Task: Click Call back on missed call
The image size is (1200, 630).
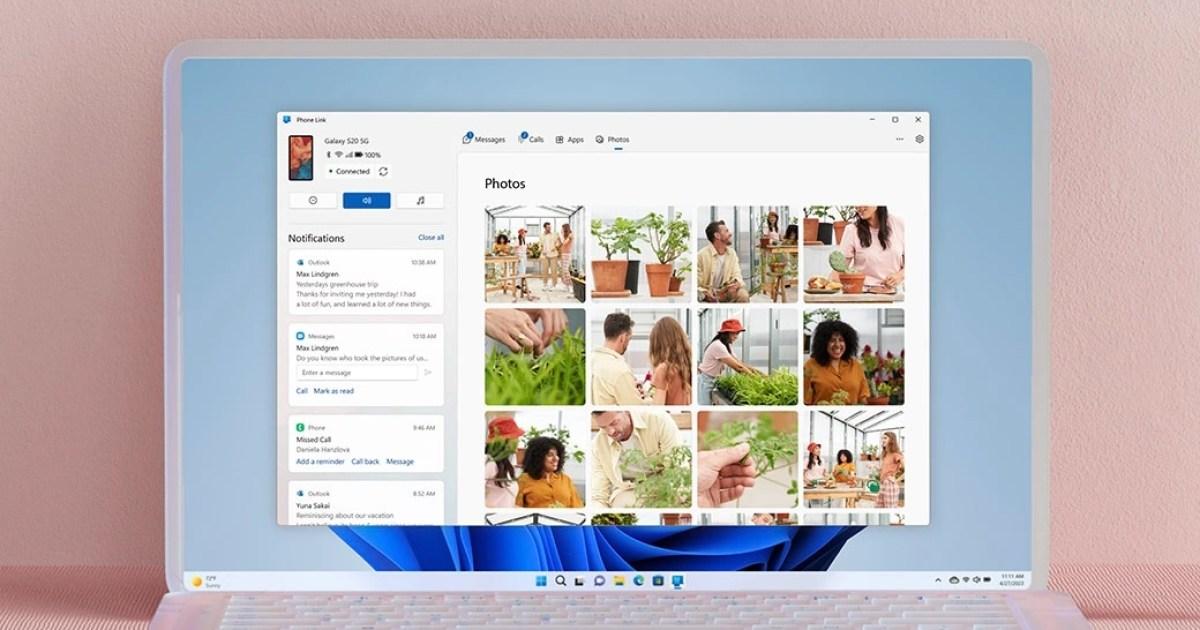Action: 365,462
